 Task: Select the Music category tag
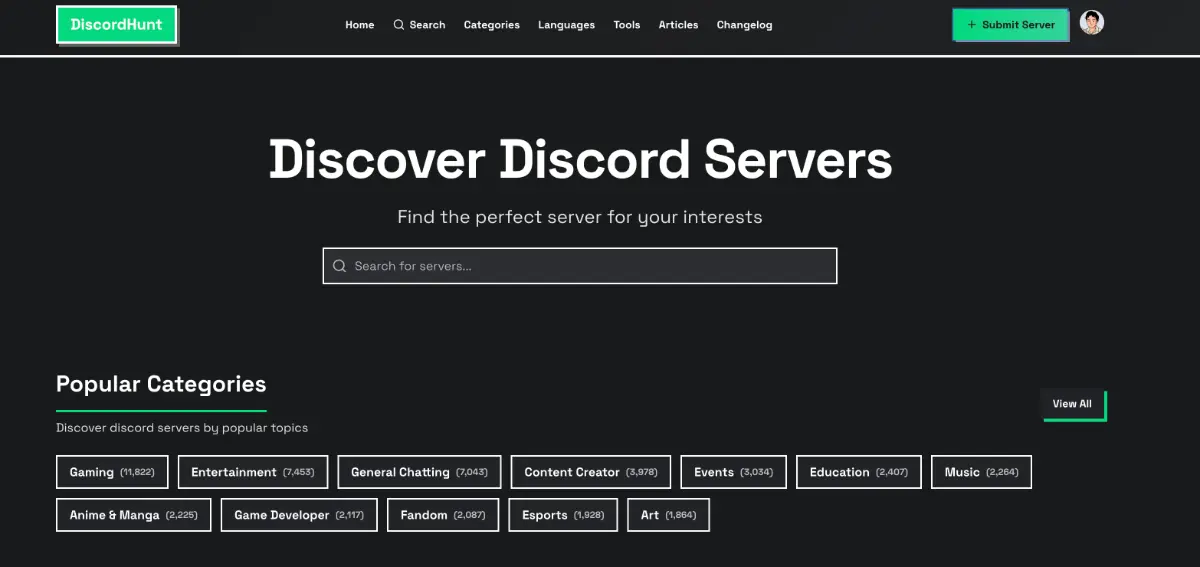(981, 472)
